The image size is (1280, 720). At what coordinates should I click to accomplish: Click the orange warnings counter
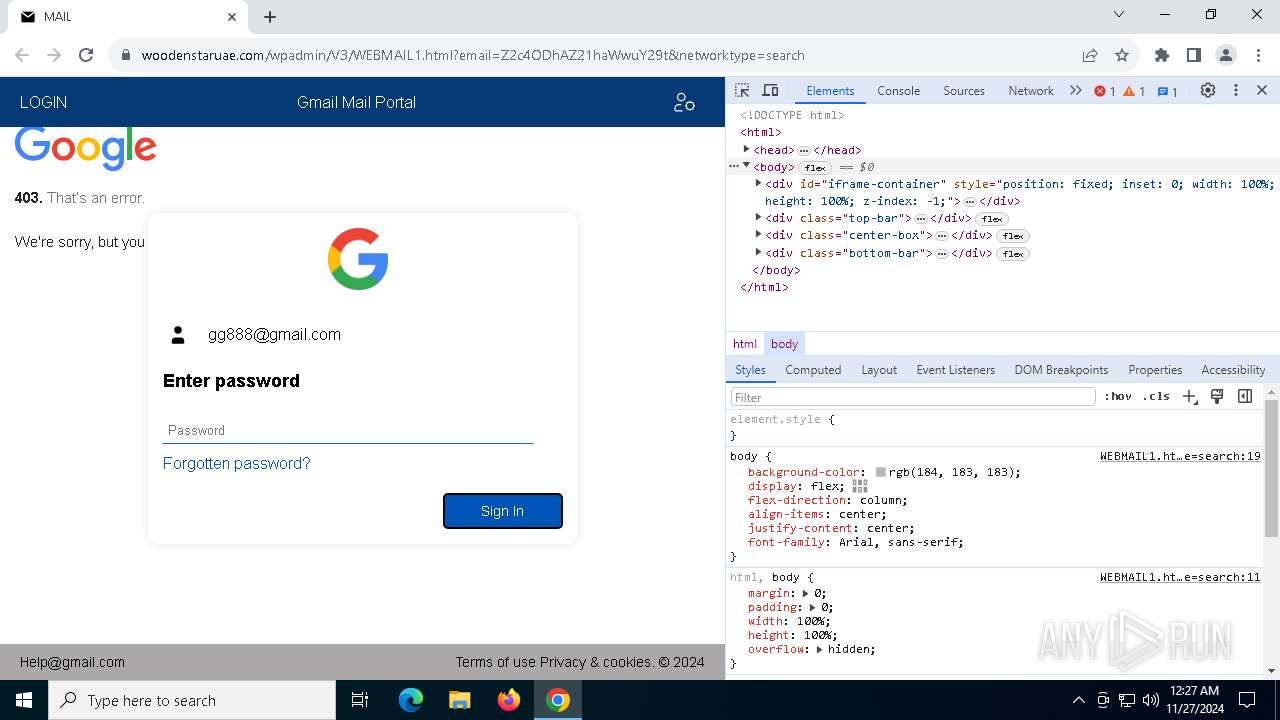pyautogui.click(x=1134, y=91)
